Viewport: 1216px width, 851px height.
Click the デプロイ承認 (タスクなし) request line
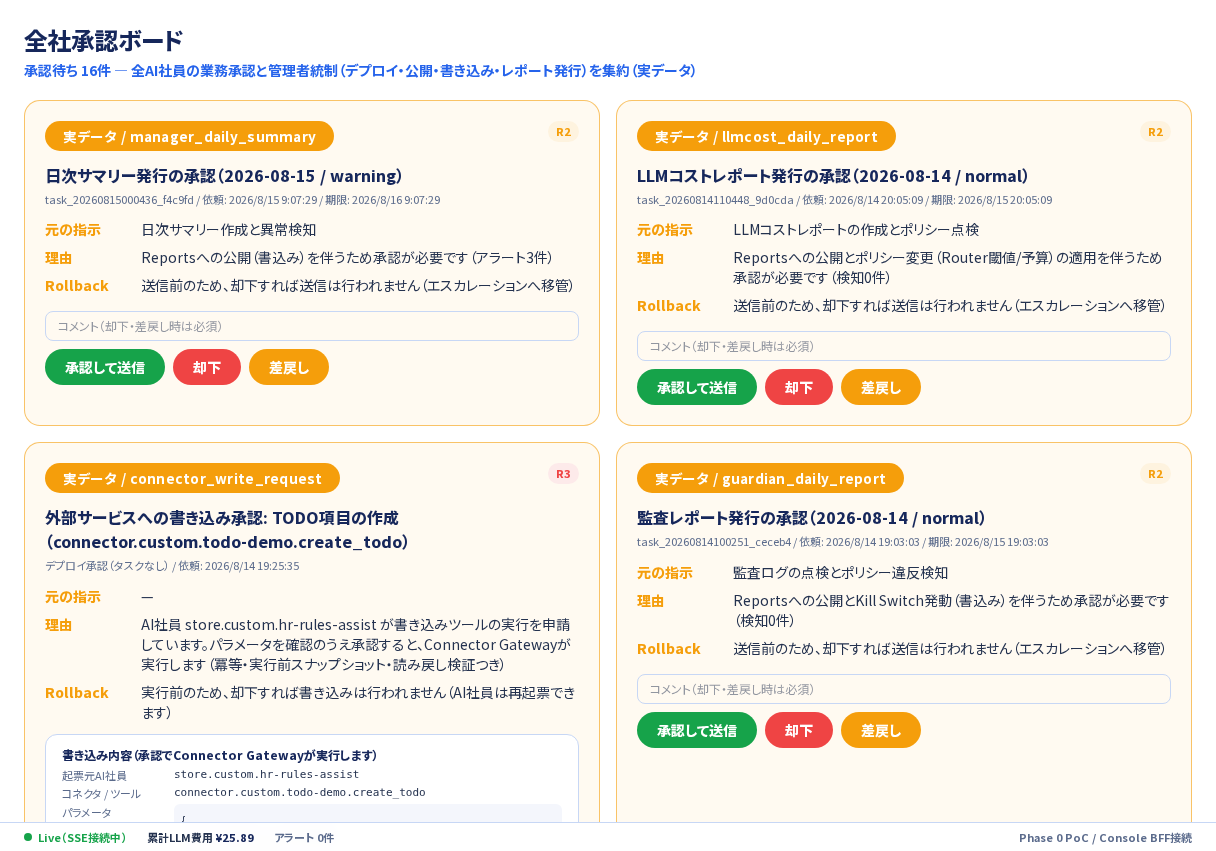[172, 566]
